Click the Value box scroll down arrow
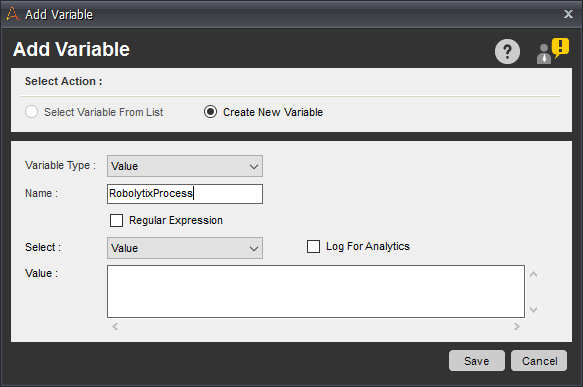This screenshot has height=387, width=583. click(534, 309)
